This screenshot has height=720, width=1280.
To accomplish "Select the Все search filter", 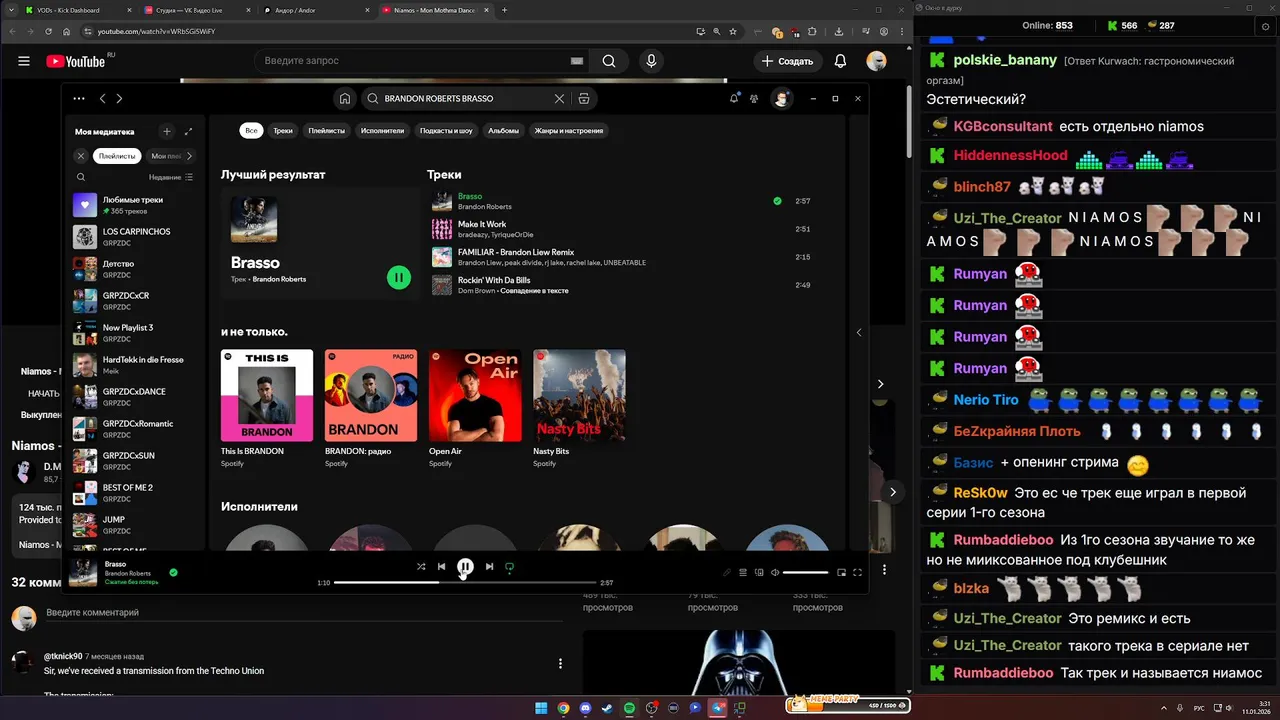I will 251,130.
